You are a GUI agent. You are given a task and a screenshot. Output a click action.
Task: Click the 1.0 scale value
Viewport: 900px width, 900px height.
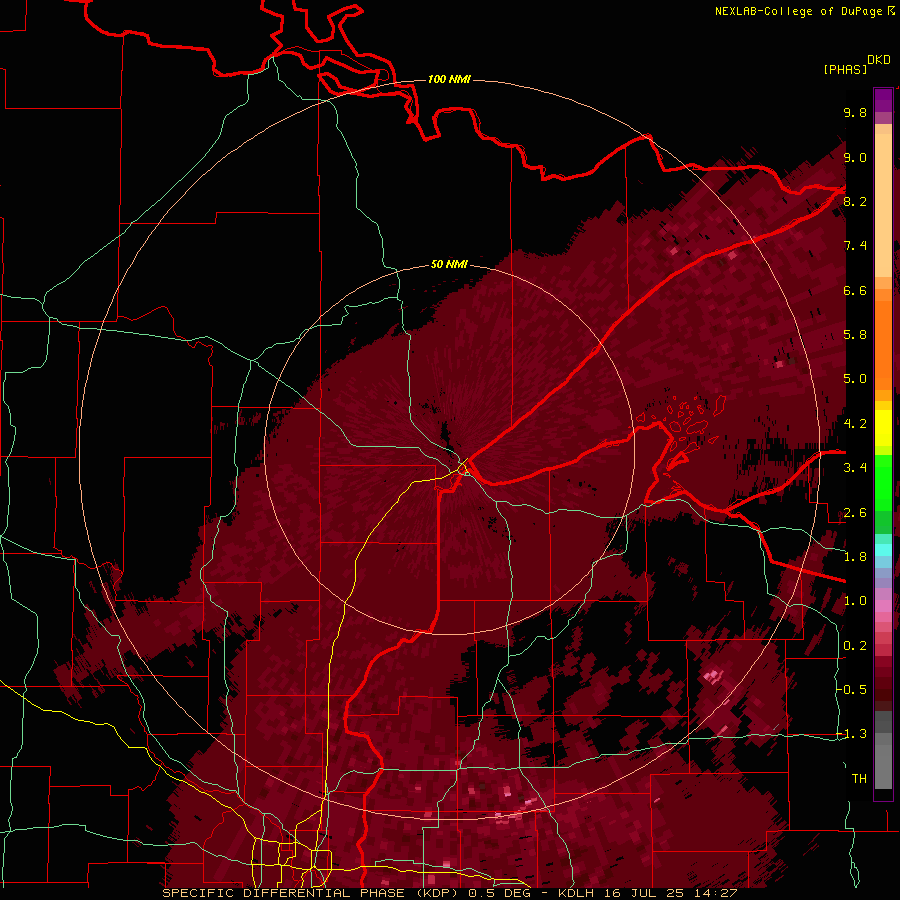(855, 601)
